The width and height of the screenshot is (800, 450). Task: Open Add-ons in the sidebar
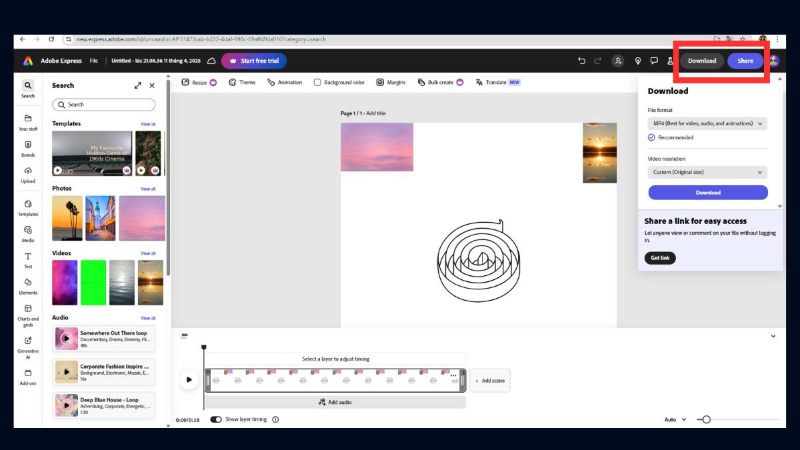28,377
